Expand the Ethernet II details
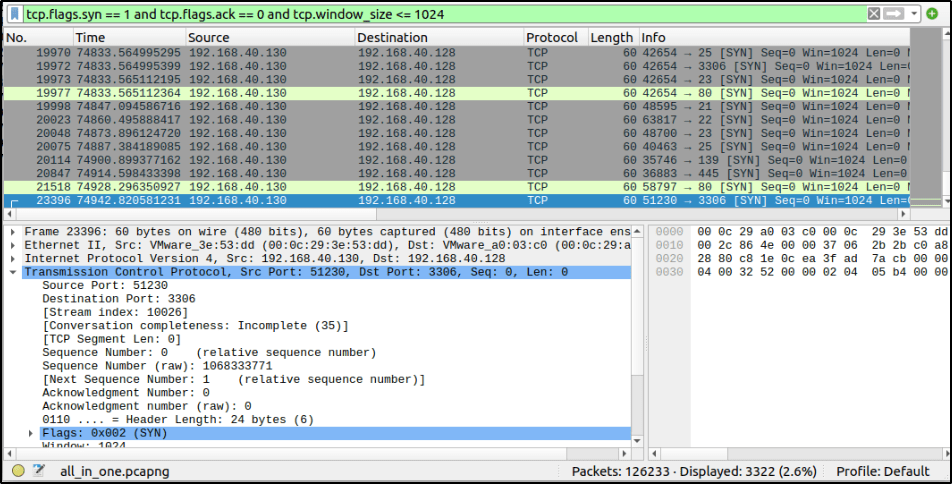The height and width of the screenshot is (484, 952). coord(12,245)
